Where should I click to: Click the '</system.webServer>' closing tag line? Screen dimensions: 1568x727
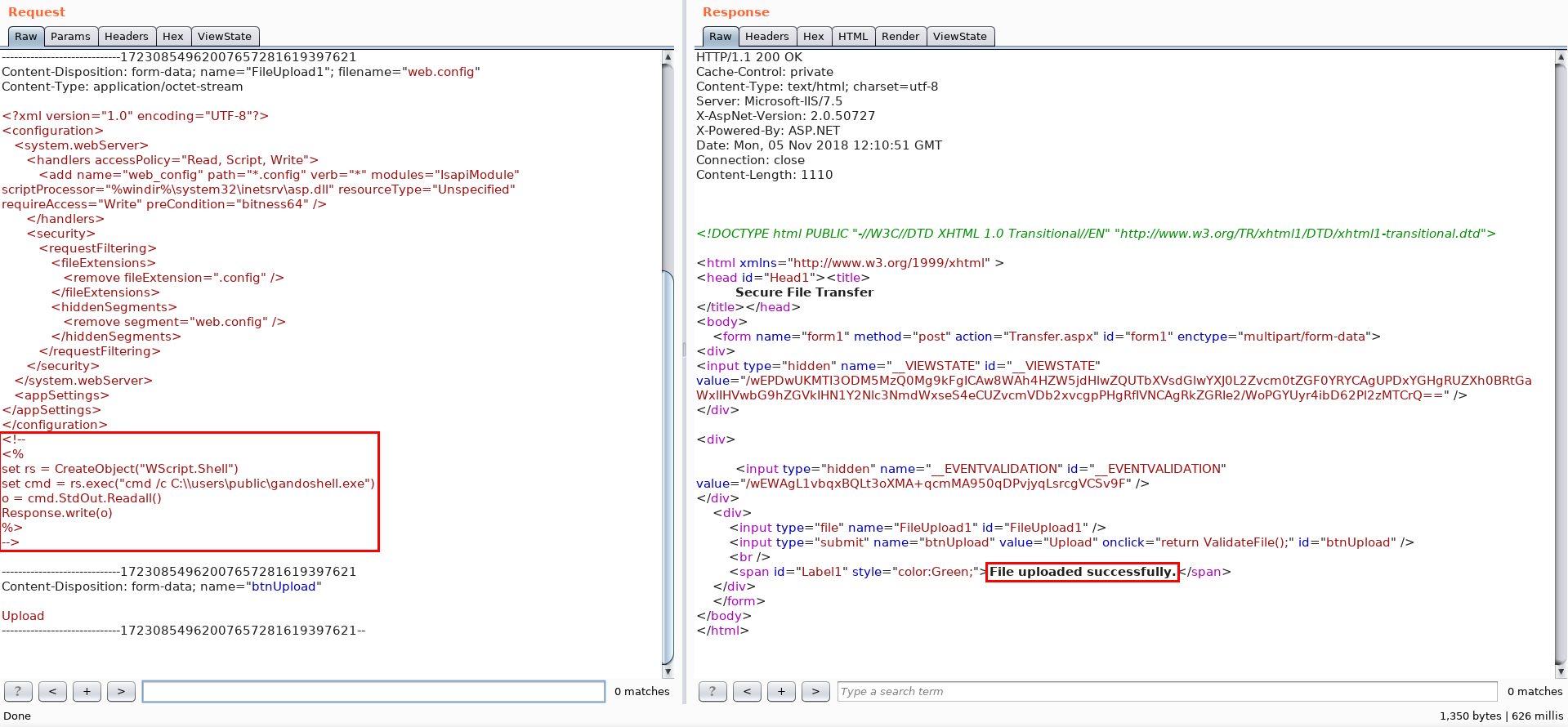[x=83, y=381]
